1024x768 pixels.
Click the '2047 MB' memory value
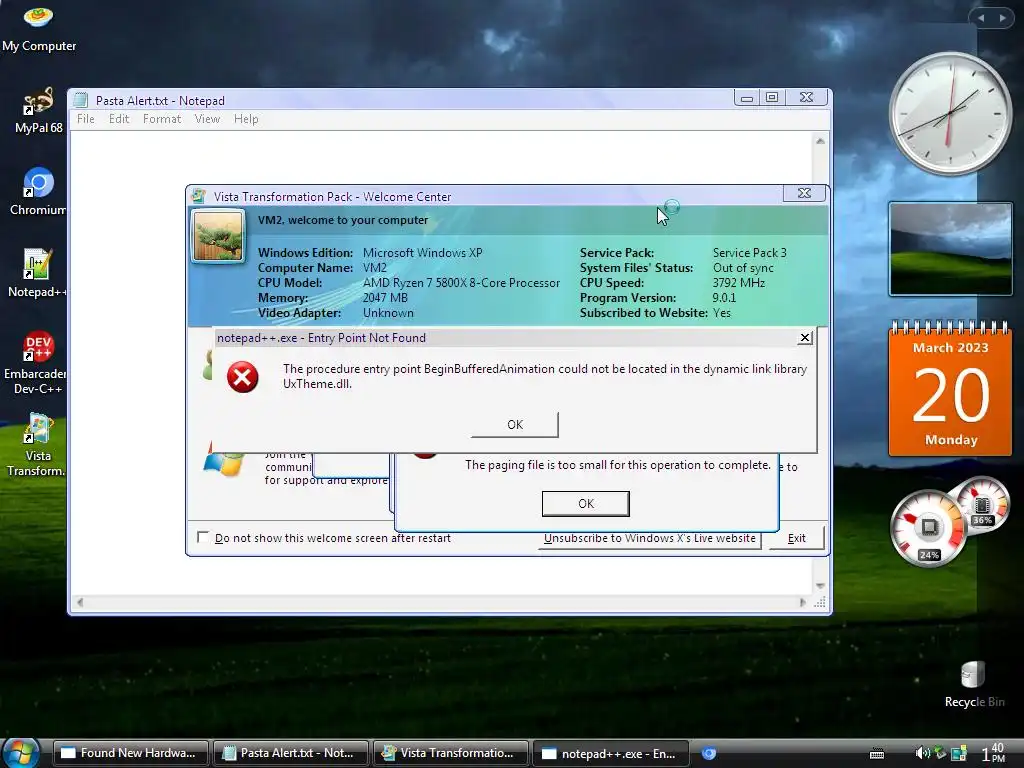(385, 298)
